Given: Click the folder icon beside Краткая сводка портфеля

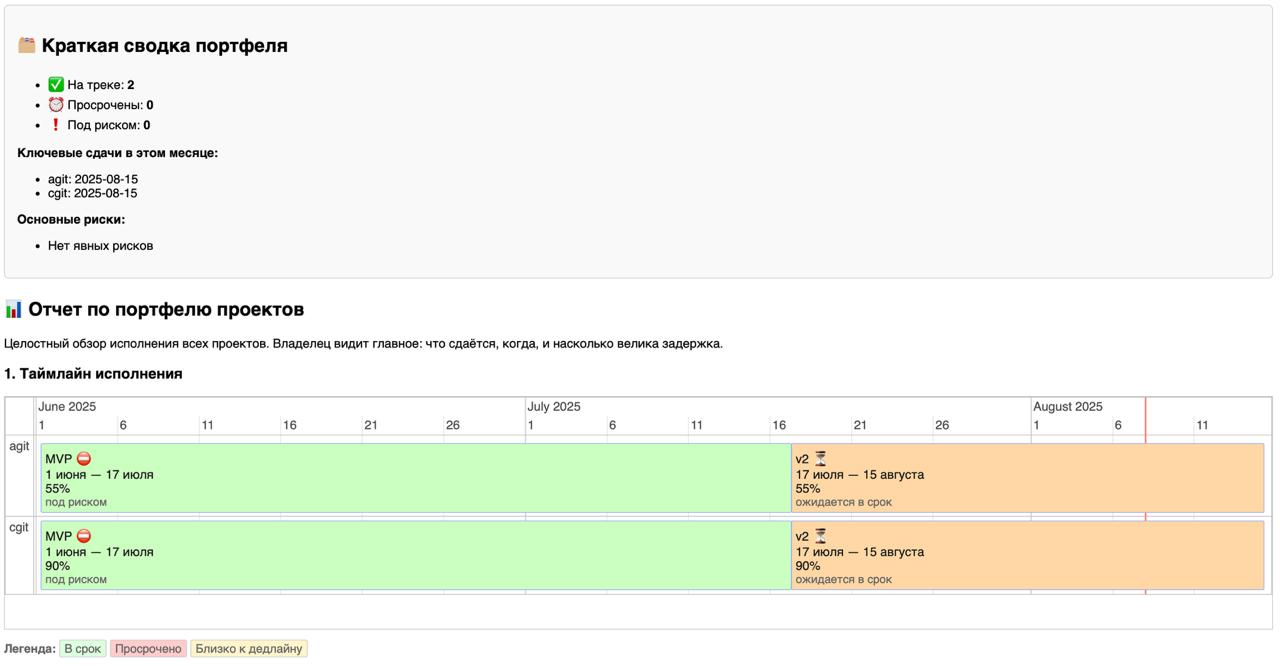Looking at the screenshot, I should 27,45.
